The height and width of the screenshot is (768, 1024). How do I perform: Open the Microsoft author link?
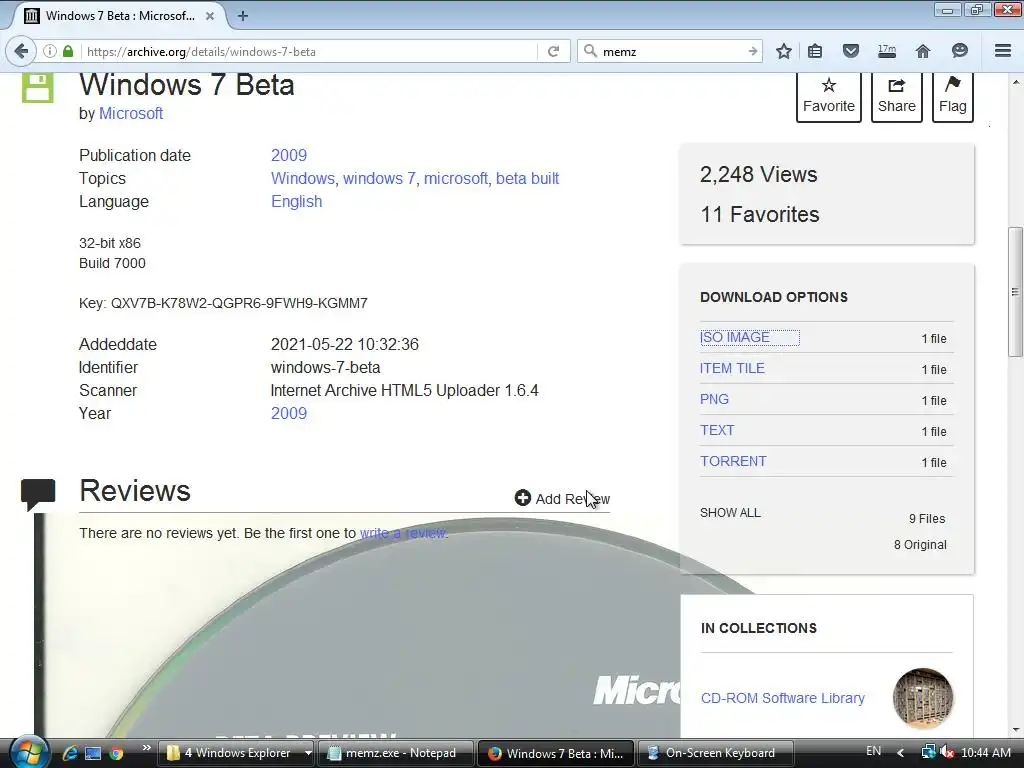pyautogui.click(x=131, y=113)
